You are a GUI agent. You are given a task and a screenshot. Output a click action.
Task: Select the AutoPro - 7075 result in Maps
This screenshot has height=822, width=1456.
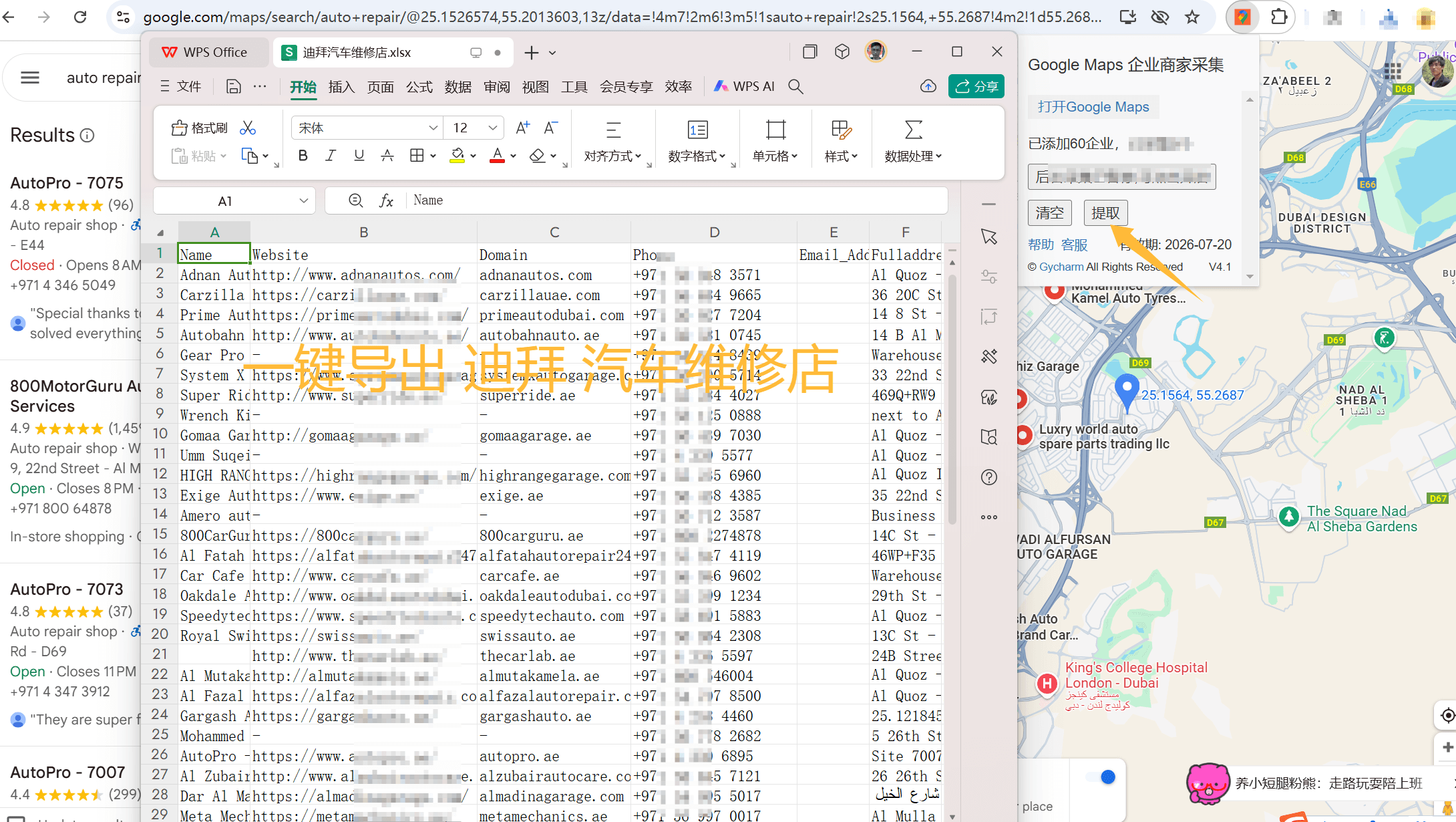(x=67, y=182)
